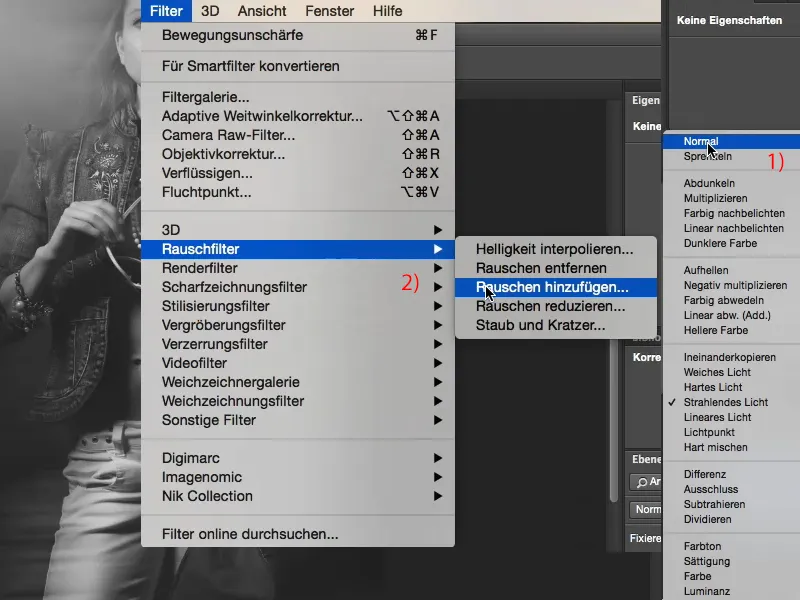Screen dimensions: 800x600
Task: Expand Weichzeichnungsfilter submenu
Action: (298, 401)
